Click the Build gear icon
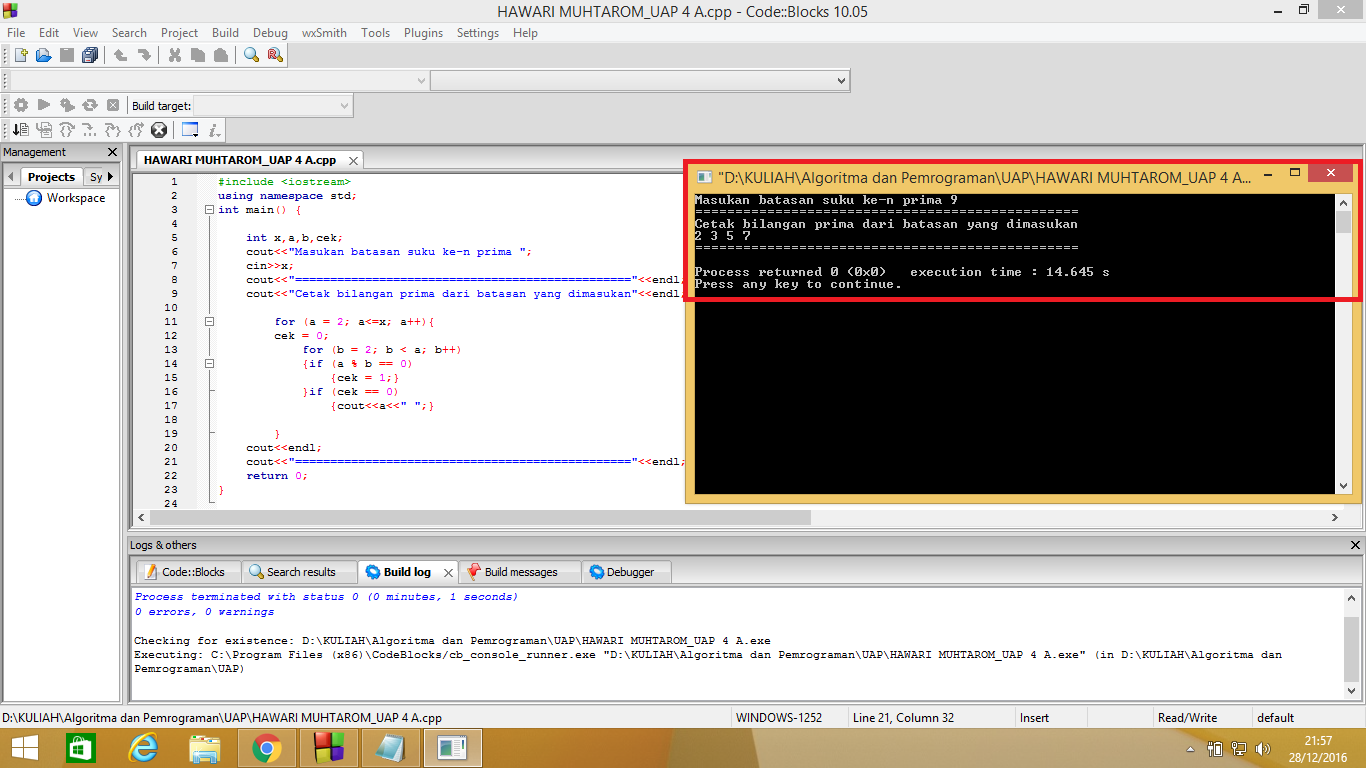The width and height of the screenshot is (1366, 768). click(x=20, y=105)
